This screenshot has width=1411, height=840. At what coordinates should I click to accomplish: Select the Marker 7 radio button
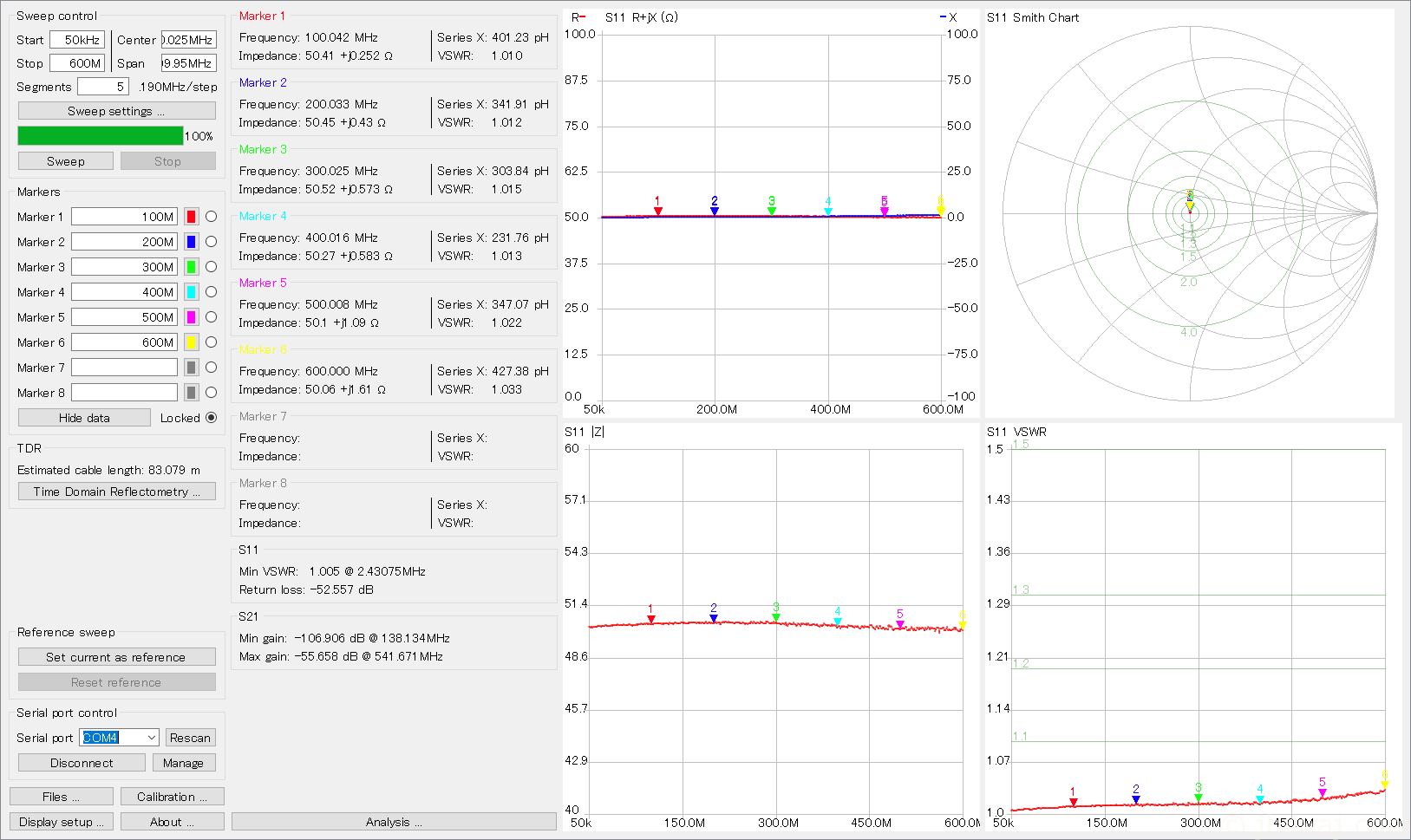point(211,368)
